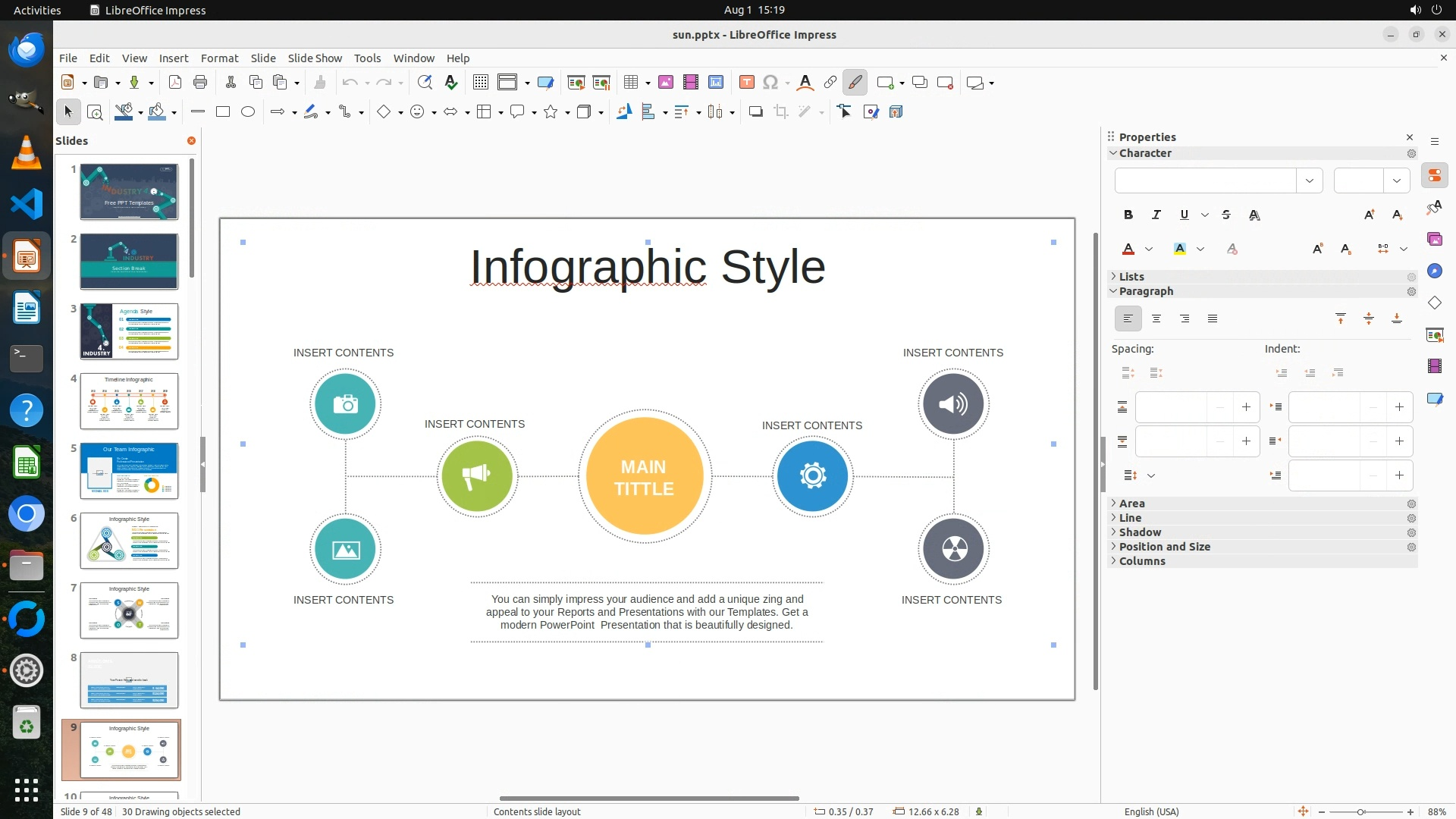Toggle Italic formatting in sidebar
The height and width of the screenshot is (819, 1456).
[x=1156, y=215]
